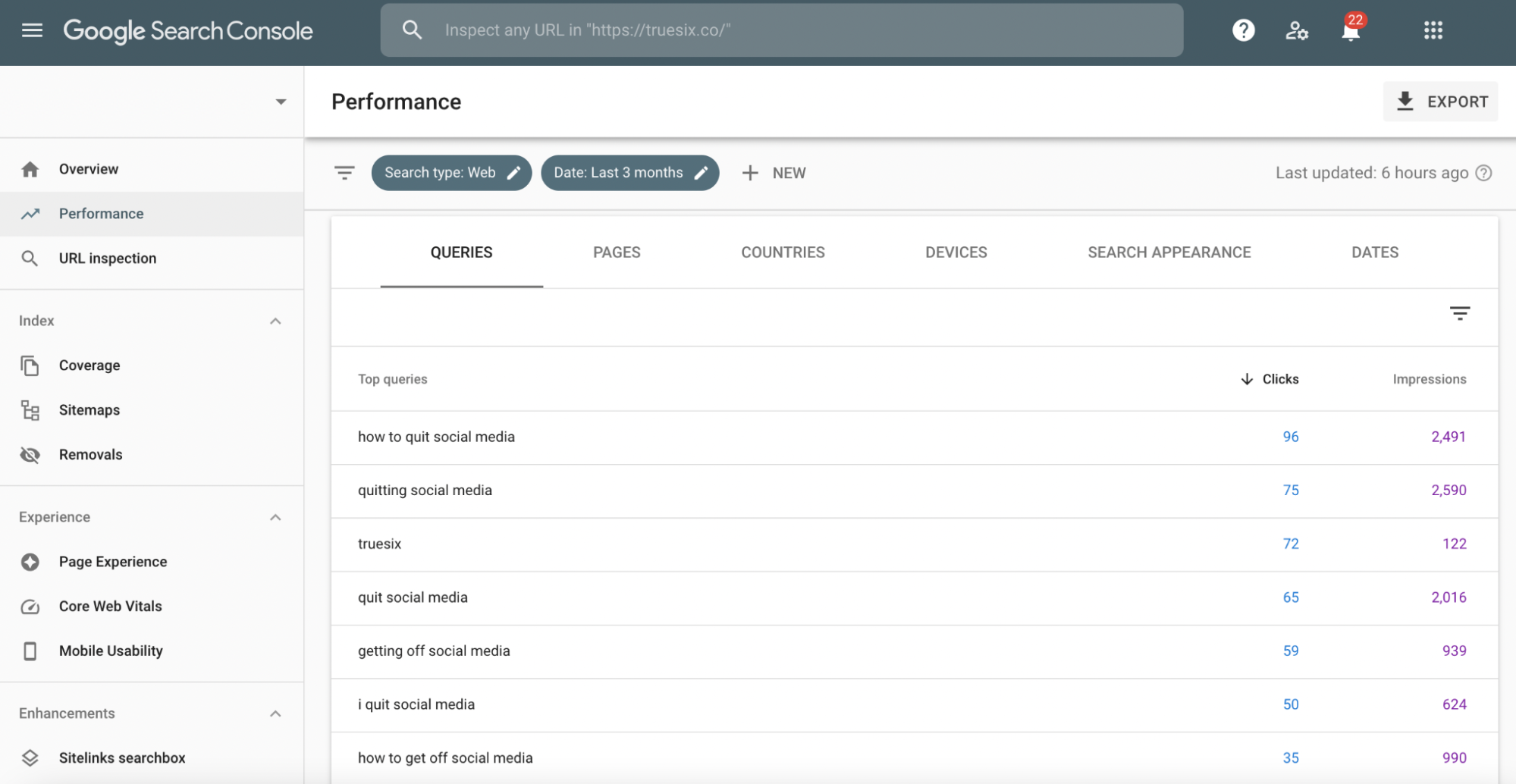
Task: Add a new filter with NEW
Action: [x=774, y=173]
